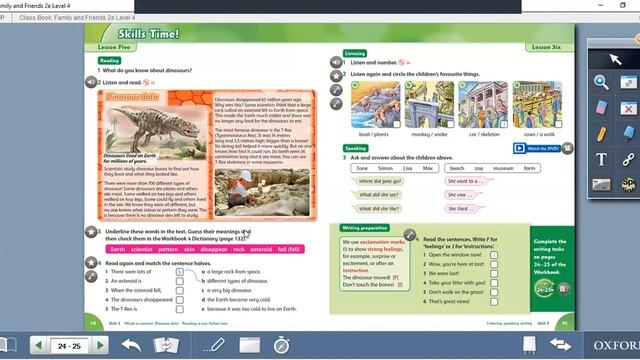The height and width of the screenshot is (360, 640).
Task: Click answer box for 'We were lost!'
Action: point(494,274)
